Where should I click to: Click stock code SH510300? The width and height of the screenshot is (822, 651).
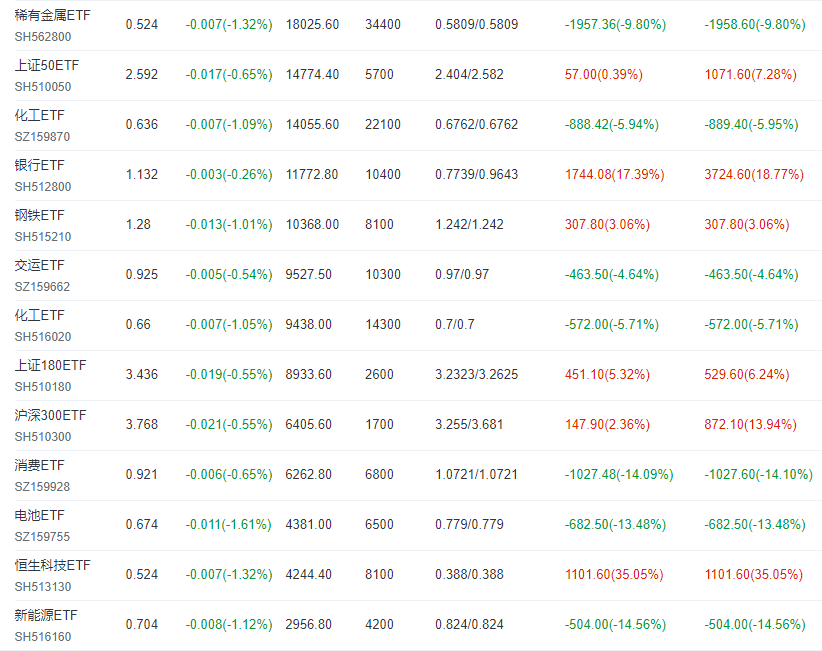tap(43, 437)
